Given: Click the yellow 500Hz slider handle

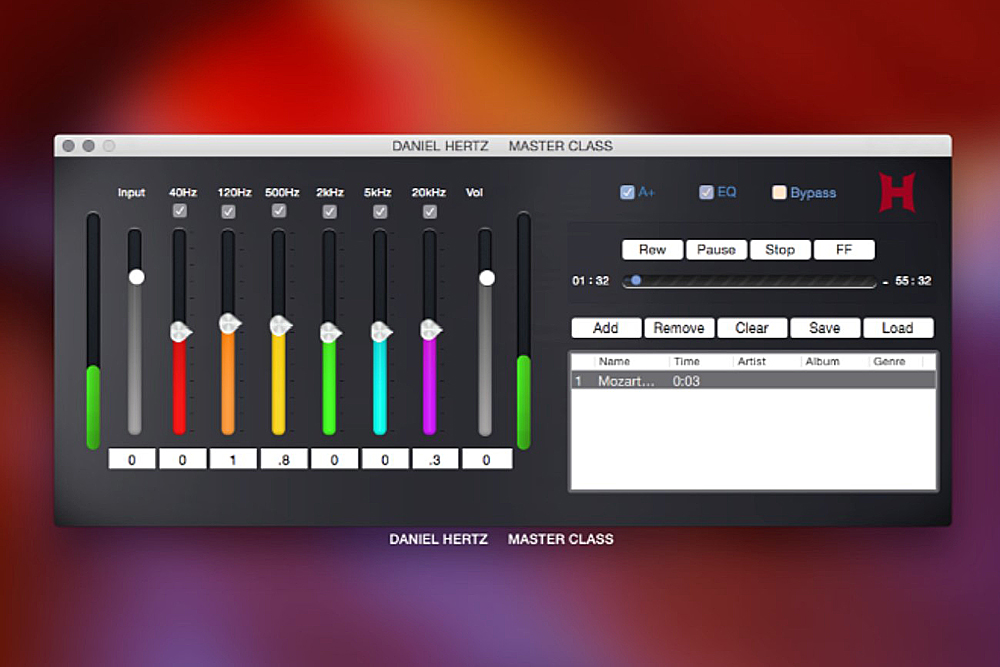Looking at the screenshot, I should [x=280, y=326].
